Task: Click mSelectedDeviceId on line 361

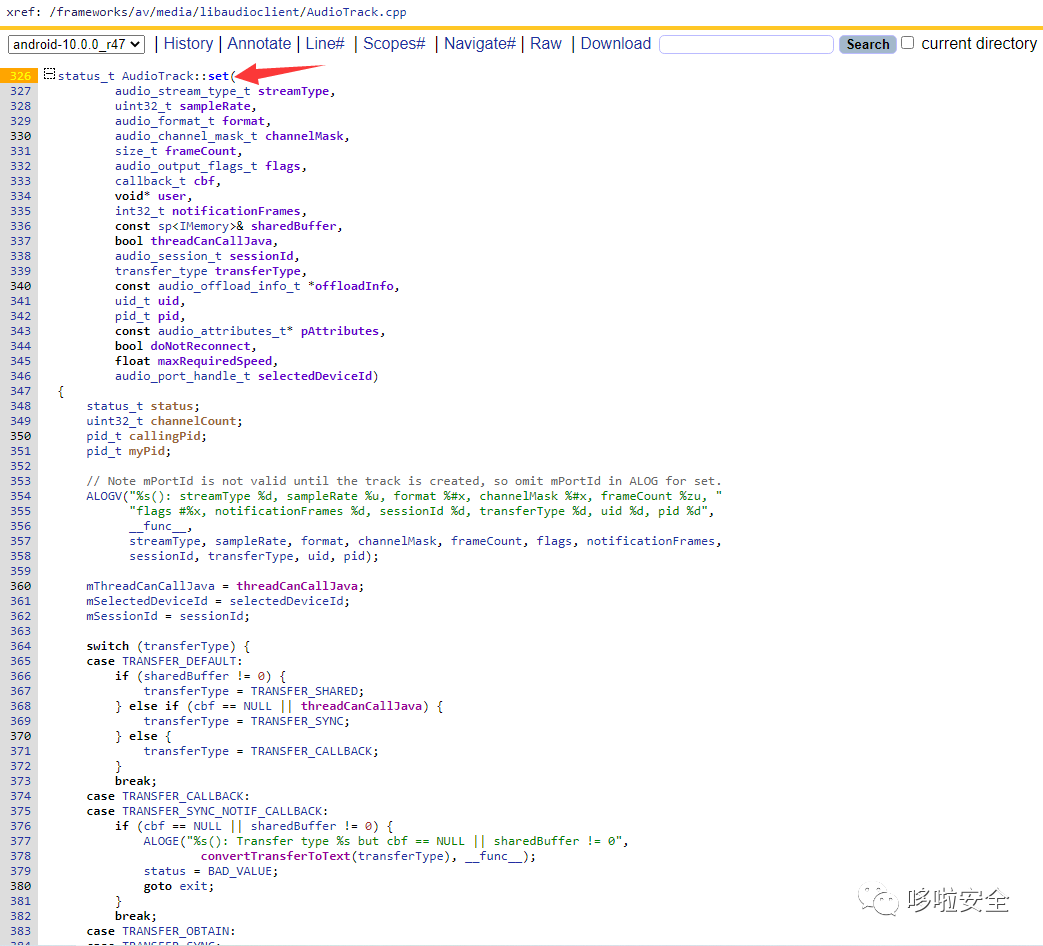Action: coord(147,601)
